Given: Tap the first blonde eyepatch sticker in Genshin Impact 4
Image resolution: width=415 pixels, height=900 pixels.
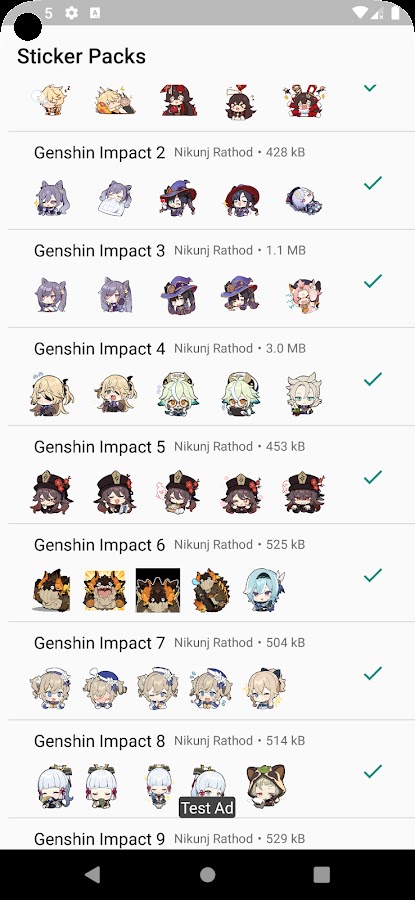Looking at the screenshot, I should point(51,394).
